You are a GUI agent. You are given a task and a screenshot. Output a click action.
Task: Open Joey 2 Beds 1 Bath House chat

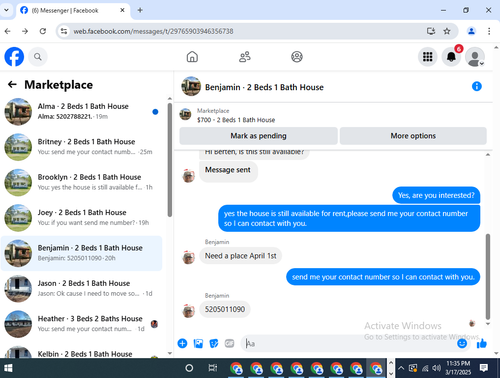(82, 218)
